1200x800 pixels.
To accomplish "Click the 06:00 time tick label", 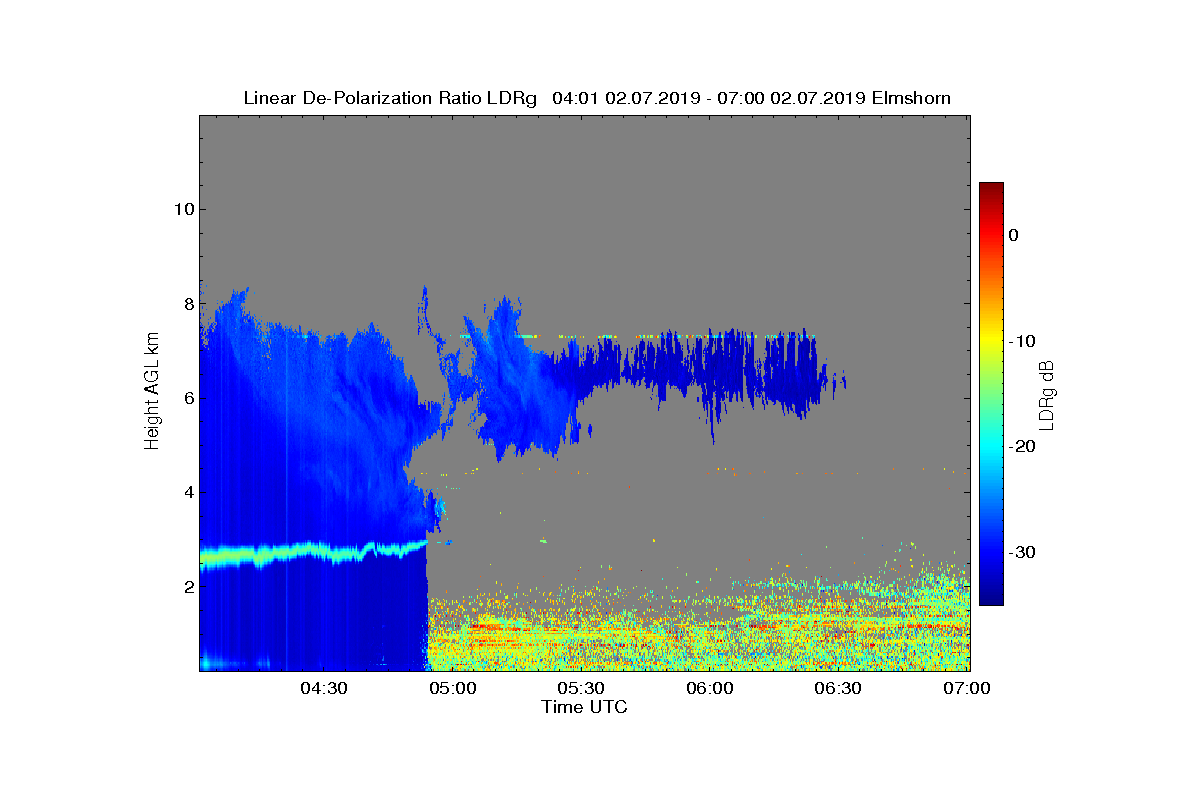I will 711,688.
